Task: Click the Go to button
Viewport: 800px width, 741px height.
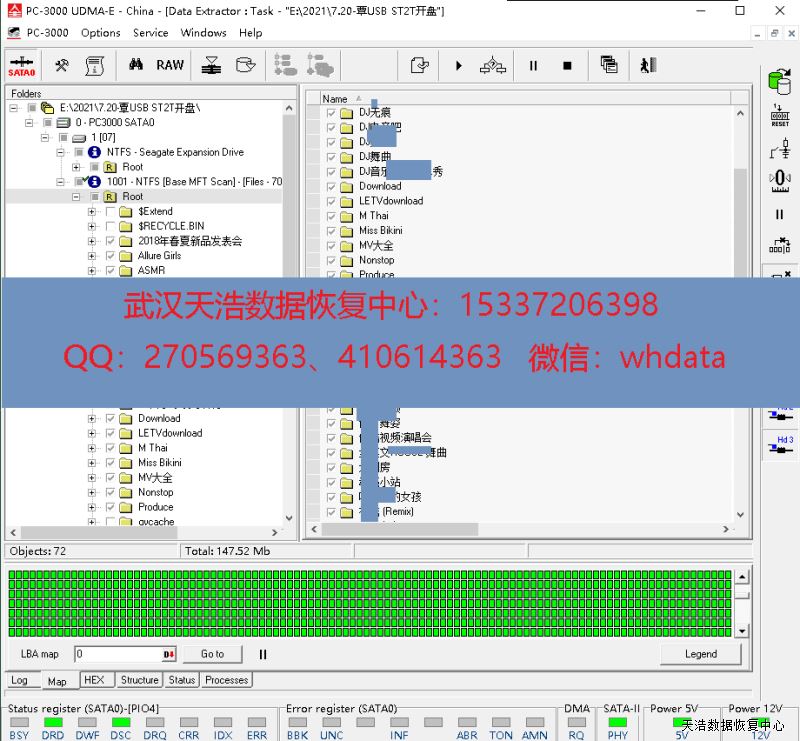Action: [212, 654]
